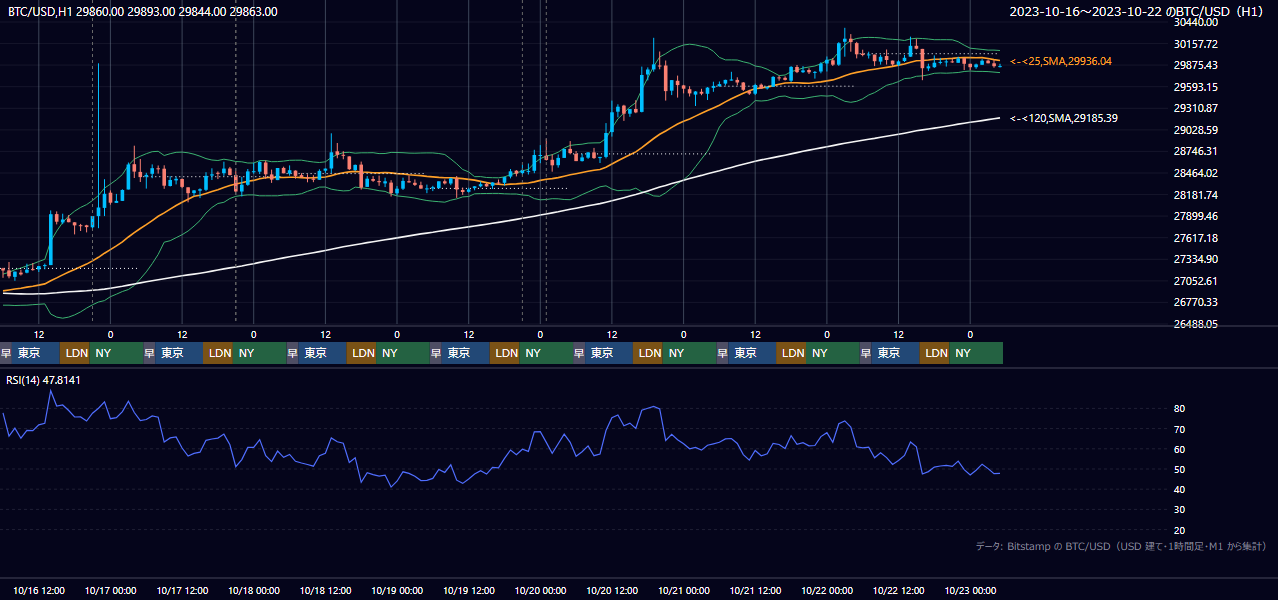Click the RSI(14) 47.8141 indicator label

click(x=43, y=380)
